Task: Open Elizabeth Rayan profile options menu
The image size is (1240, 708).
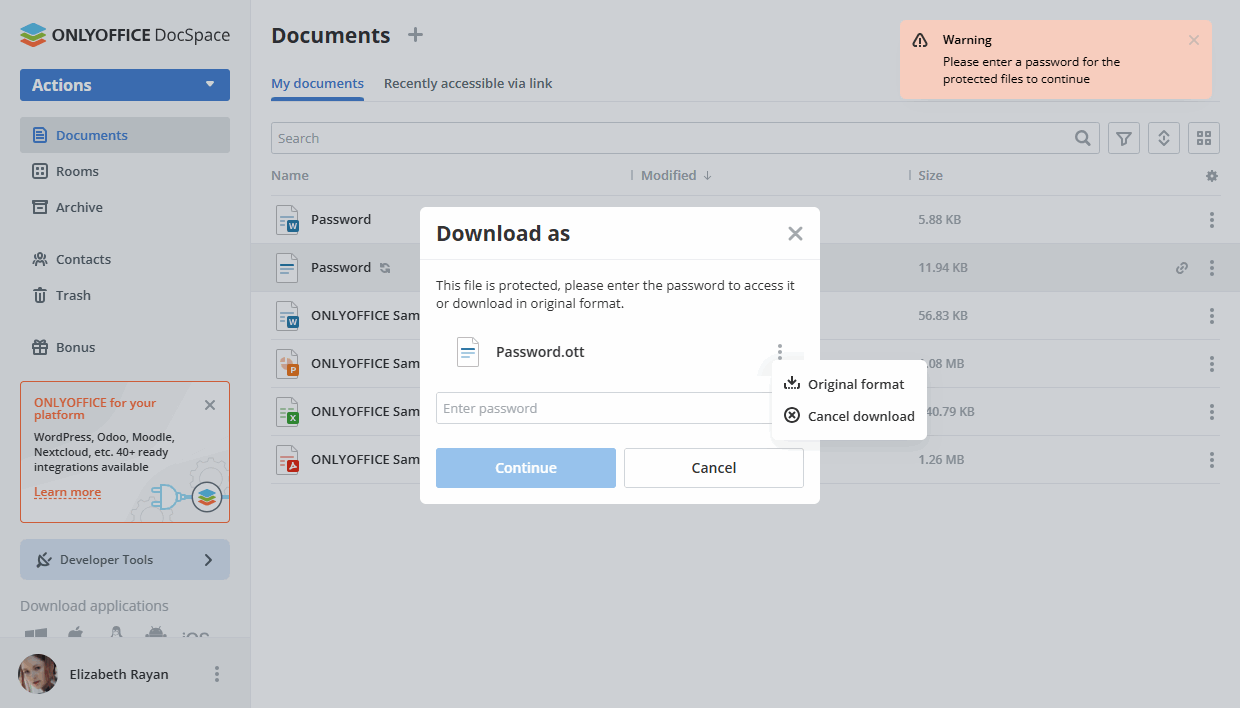Action: point(217,674)
